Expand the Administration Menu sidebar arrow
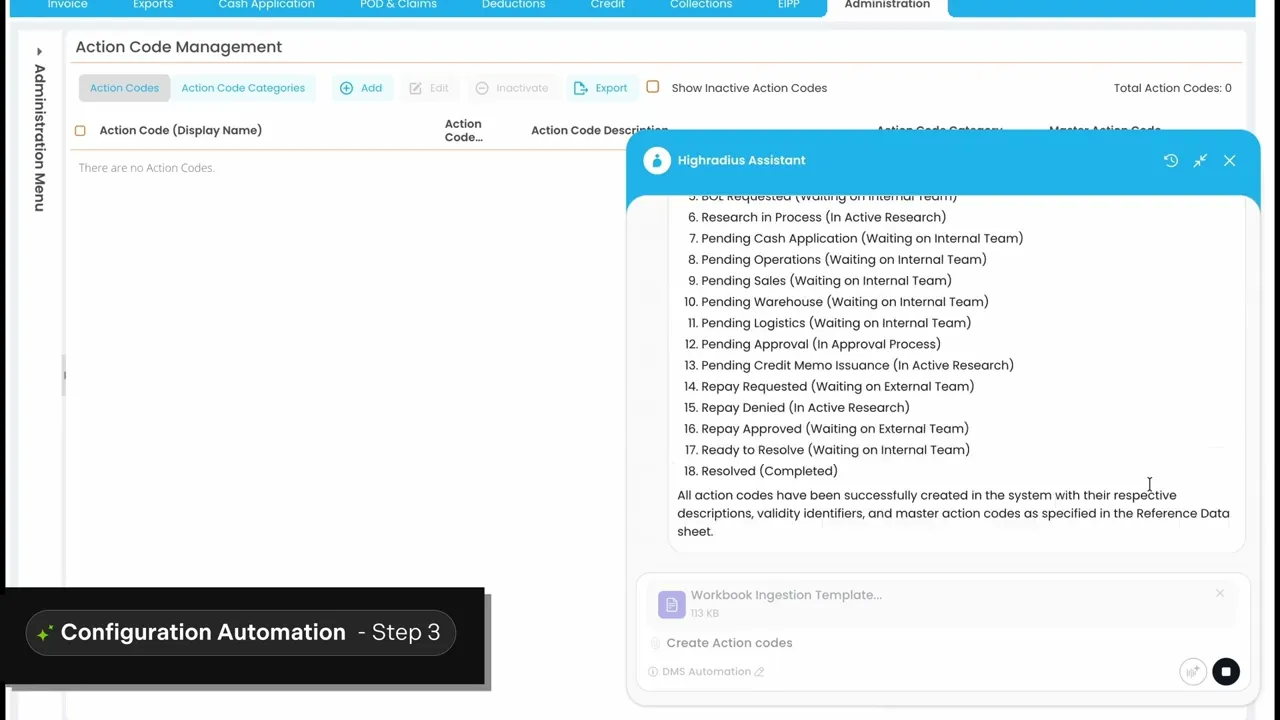 pyautogui.click(x=39, y=52)
